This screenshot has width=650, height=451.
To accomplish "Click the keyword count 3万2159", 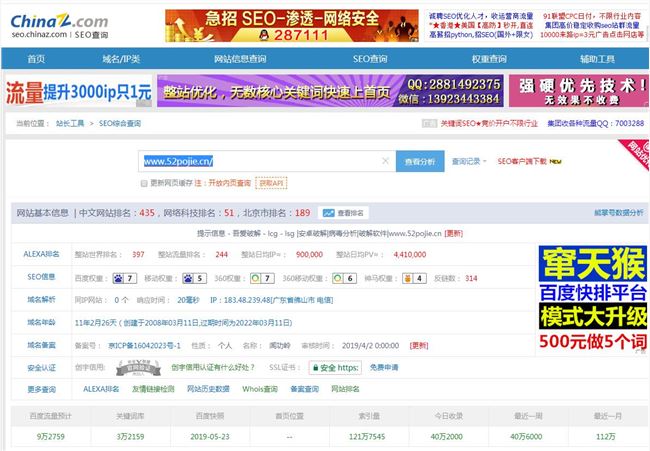I will (130, 436).
